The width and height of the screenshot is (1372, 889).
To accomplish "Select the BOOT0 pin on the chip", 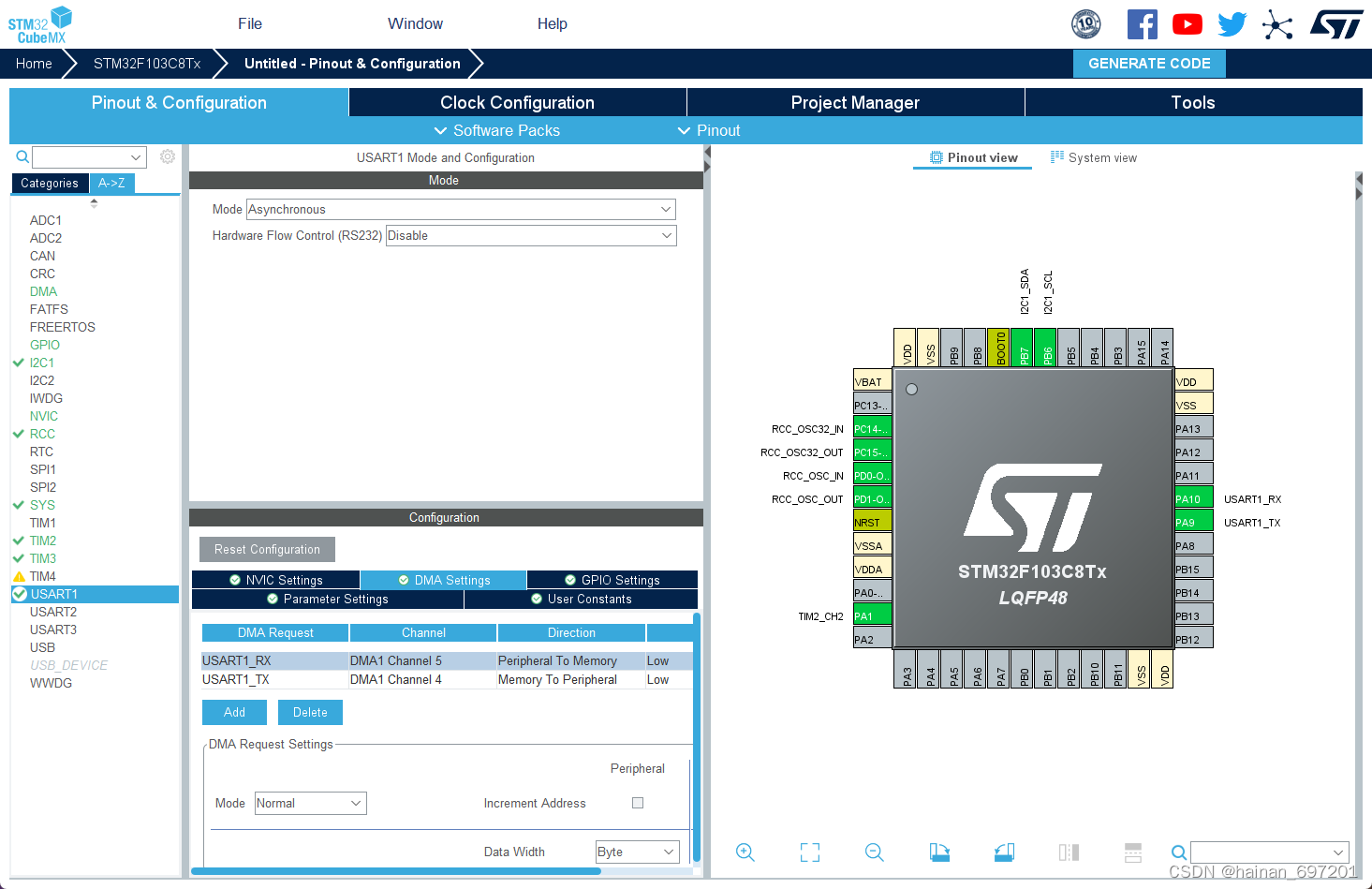I will [x=998, y=348].
